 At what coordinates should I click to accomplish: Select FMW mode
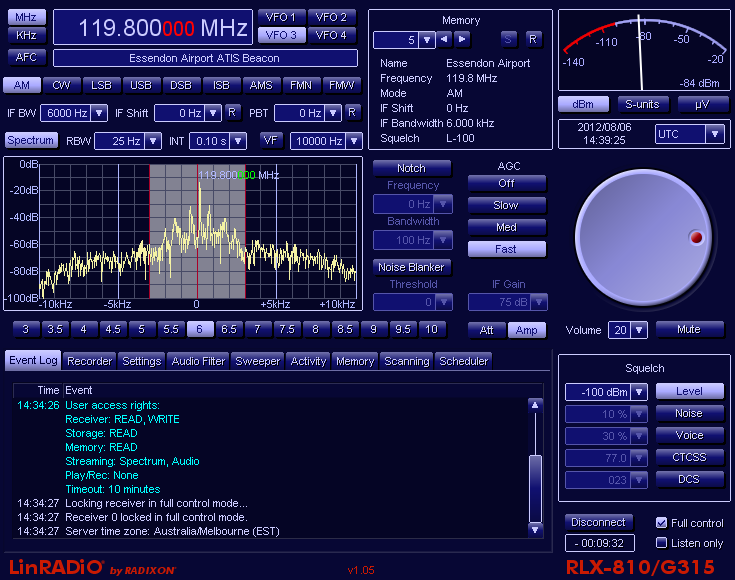(x=342, y=85)
